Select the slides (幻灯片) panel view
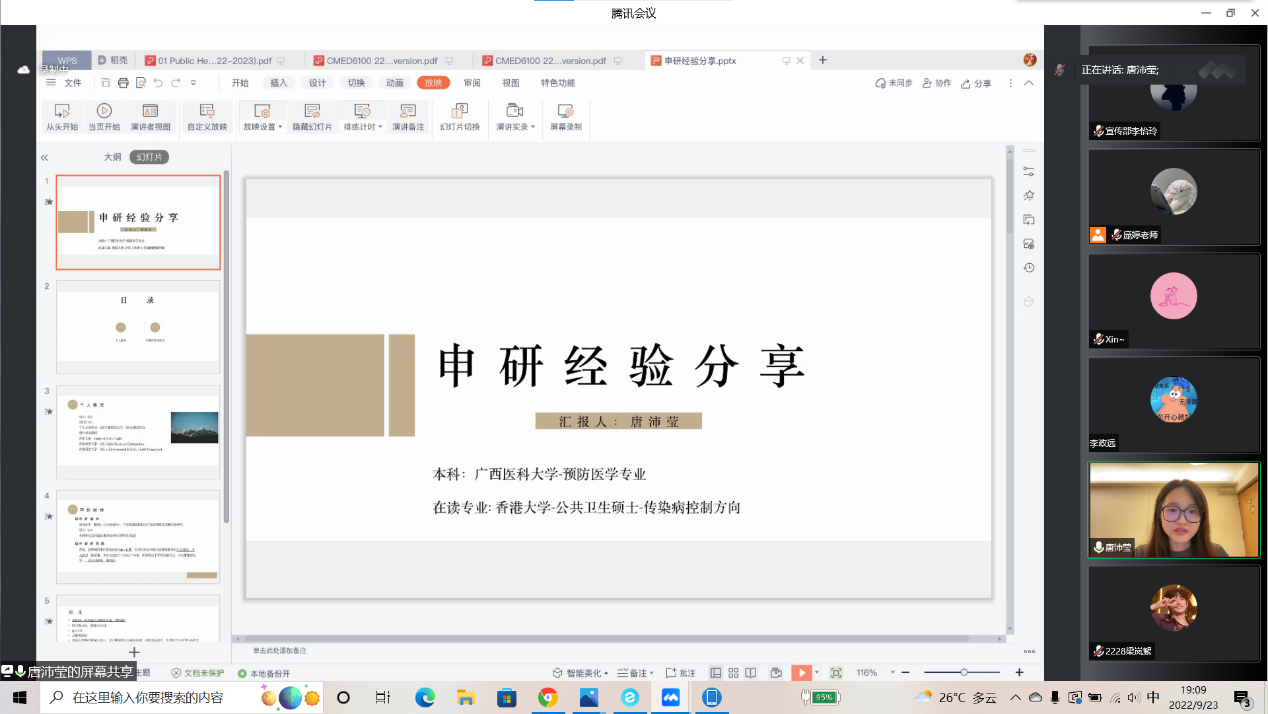Viewport: 1268px width, 714px height. 149,157
